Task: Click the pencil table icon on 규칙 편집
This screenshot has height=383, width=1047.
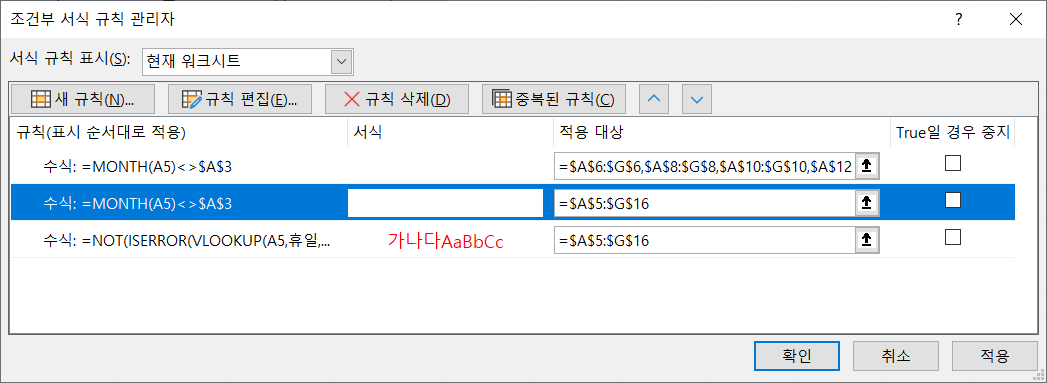Action: pyautogui.click(x=192, y=99)
